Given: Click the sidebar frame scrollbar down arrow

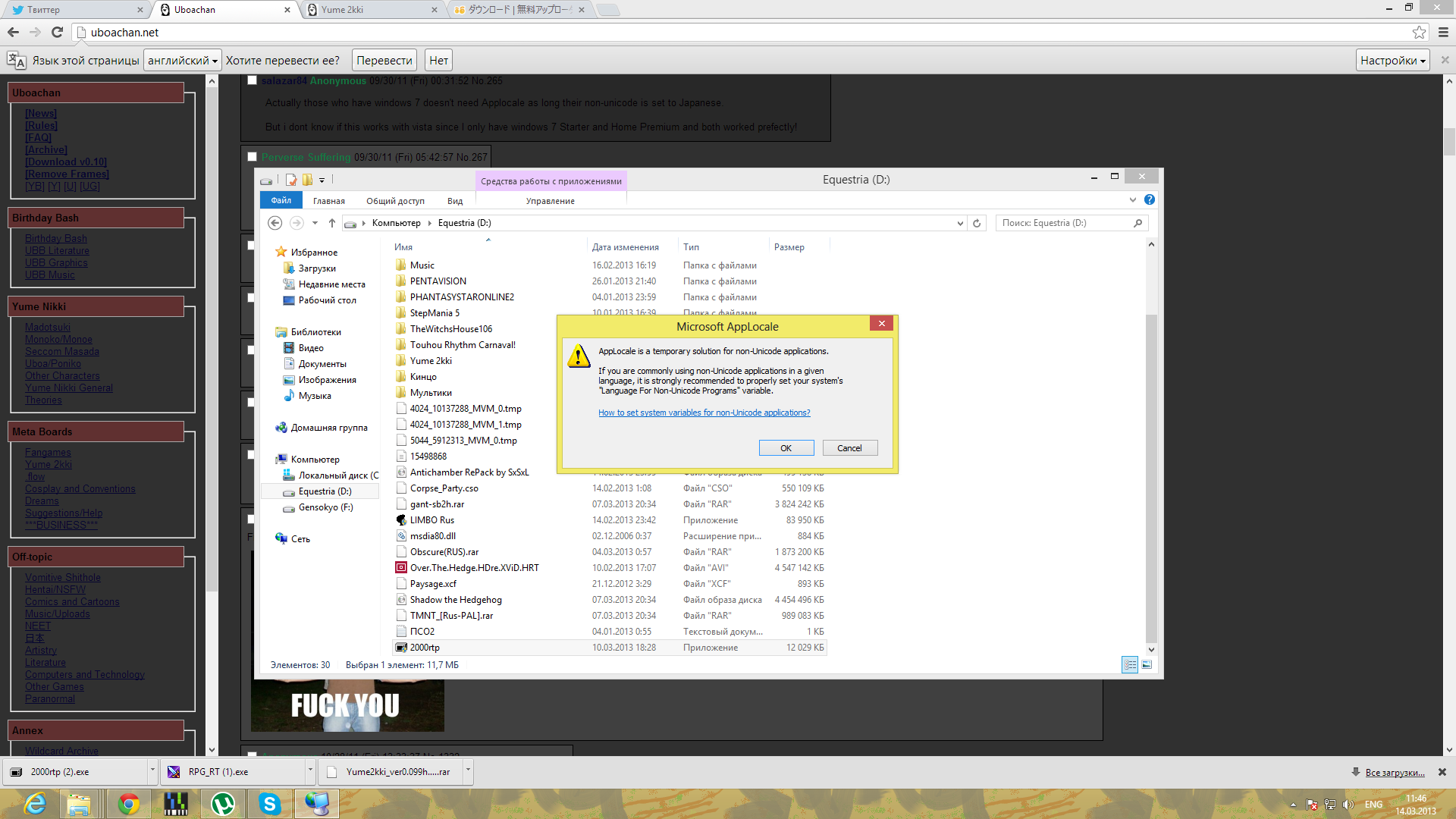Looking at the screenshot, I should (x=212, y=749).
